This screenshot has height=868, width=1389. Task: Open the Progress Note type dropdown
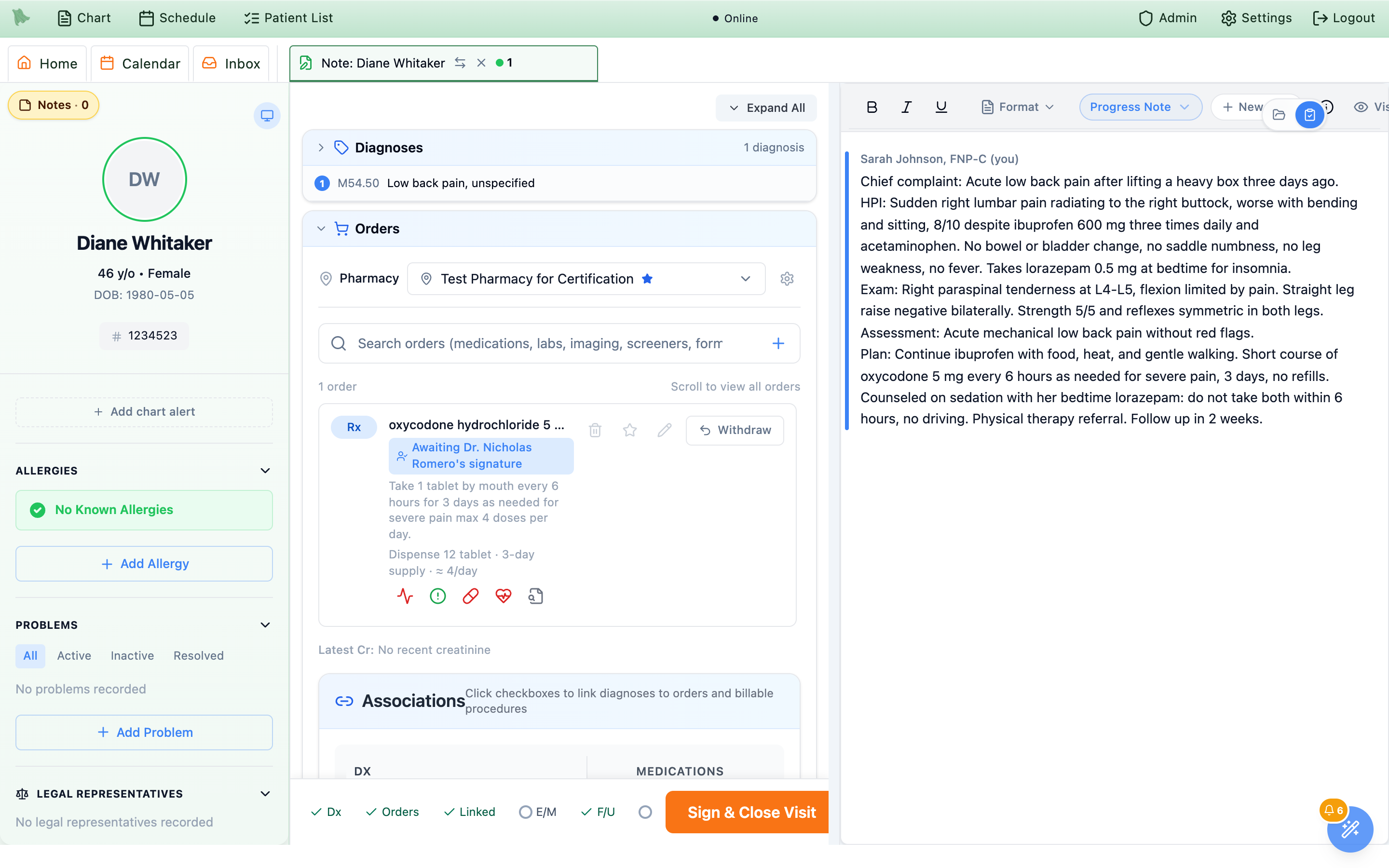(x=1140, y=107)
